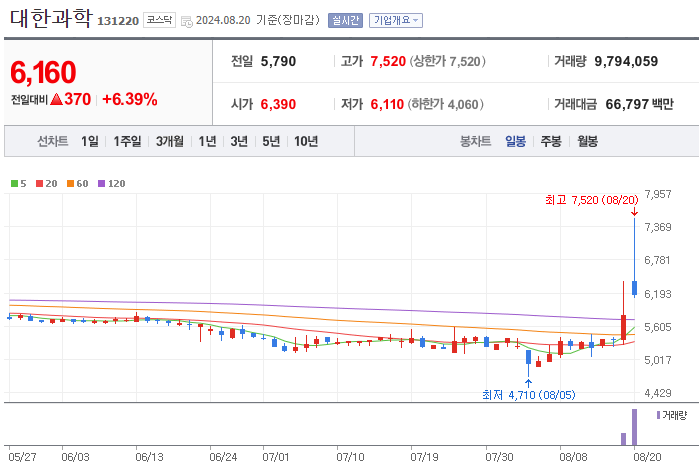Click the 시가 6,390 value

[x=278, y=104]
